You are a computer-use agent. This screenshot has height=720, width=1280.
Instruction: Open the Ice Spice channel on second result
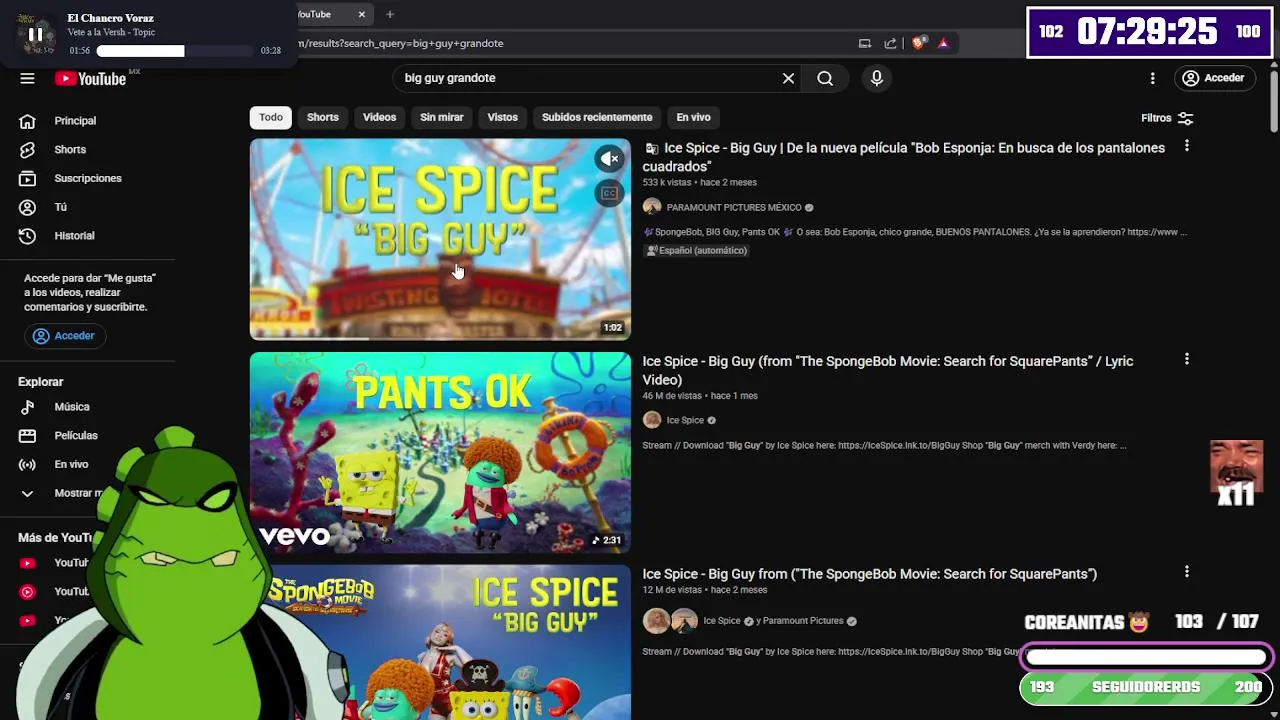(685, 420)
